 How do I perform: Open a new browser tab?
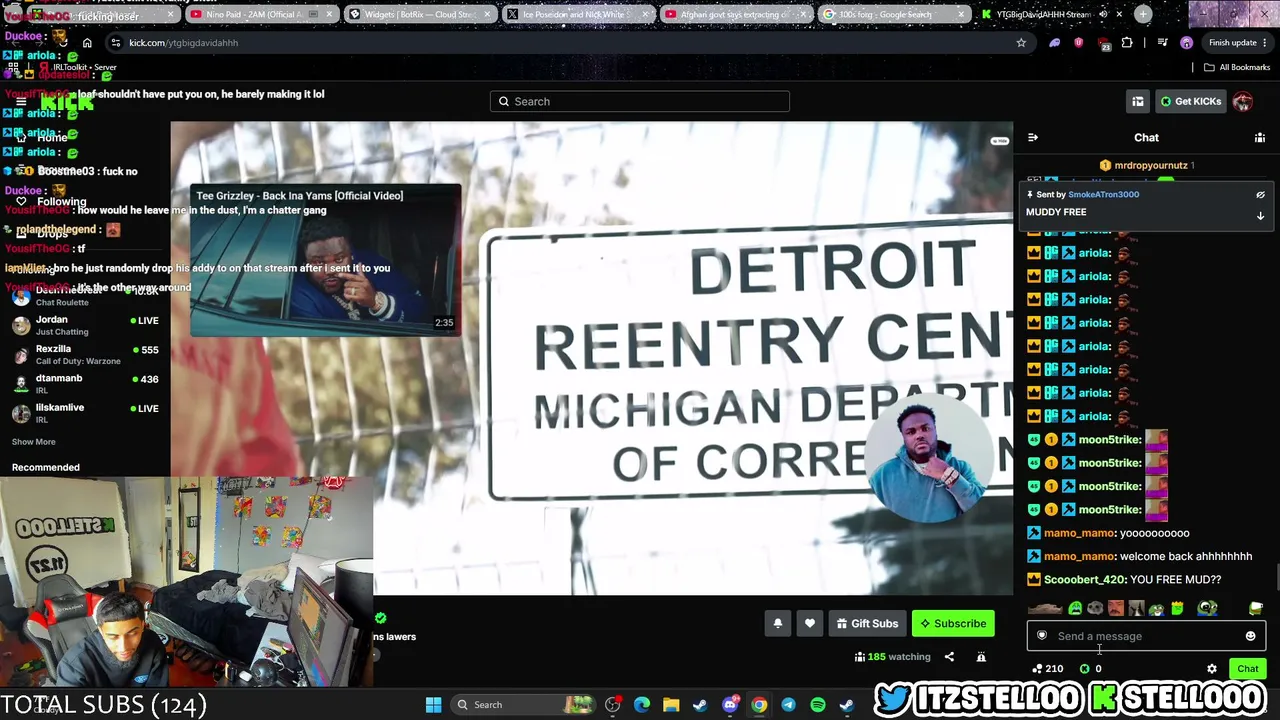(1143, 14)
